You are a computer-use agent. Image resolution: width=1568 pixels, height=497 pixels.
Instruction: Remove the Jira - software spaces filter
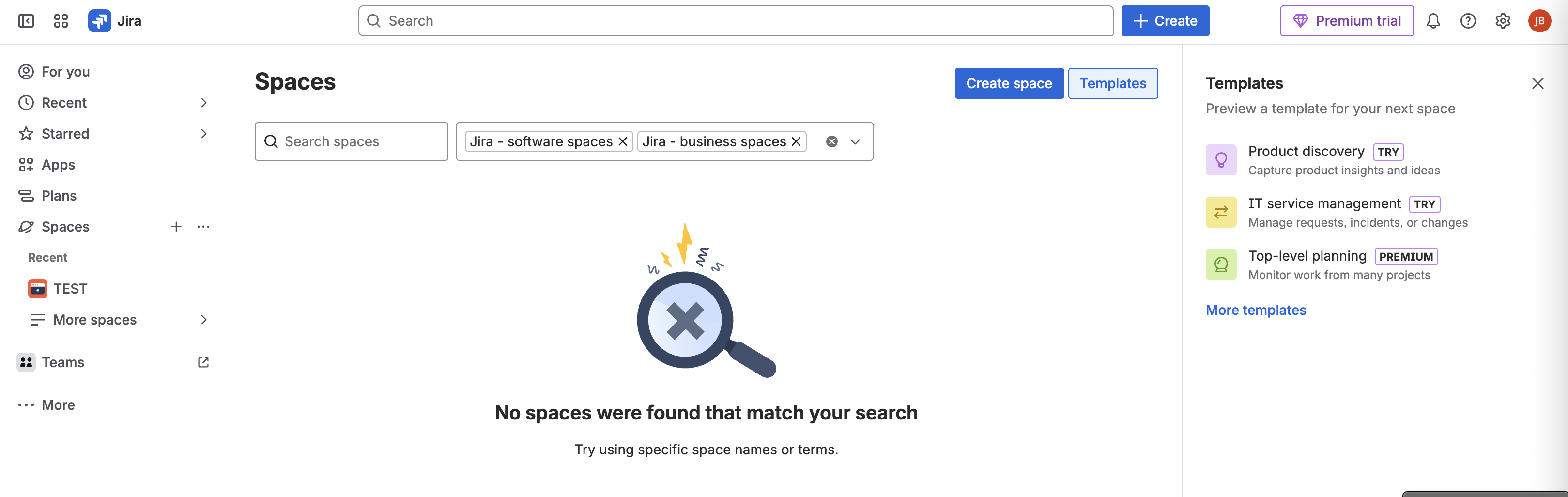(x=622, y=141)
